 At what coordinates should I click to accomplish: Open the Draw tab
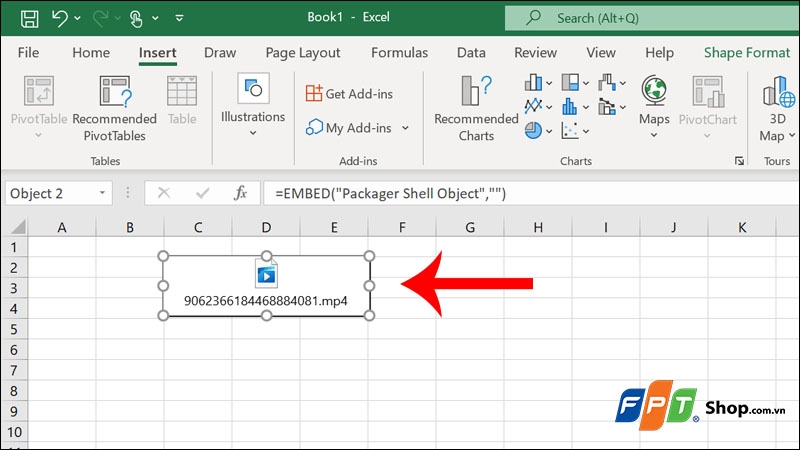pos(220,53)
